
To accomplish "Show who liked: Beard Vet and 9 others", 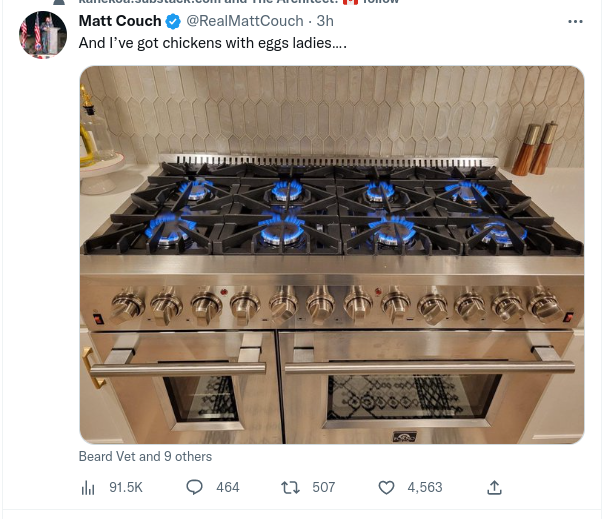I will click(x=145, y=456).
